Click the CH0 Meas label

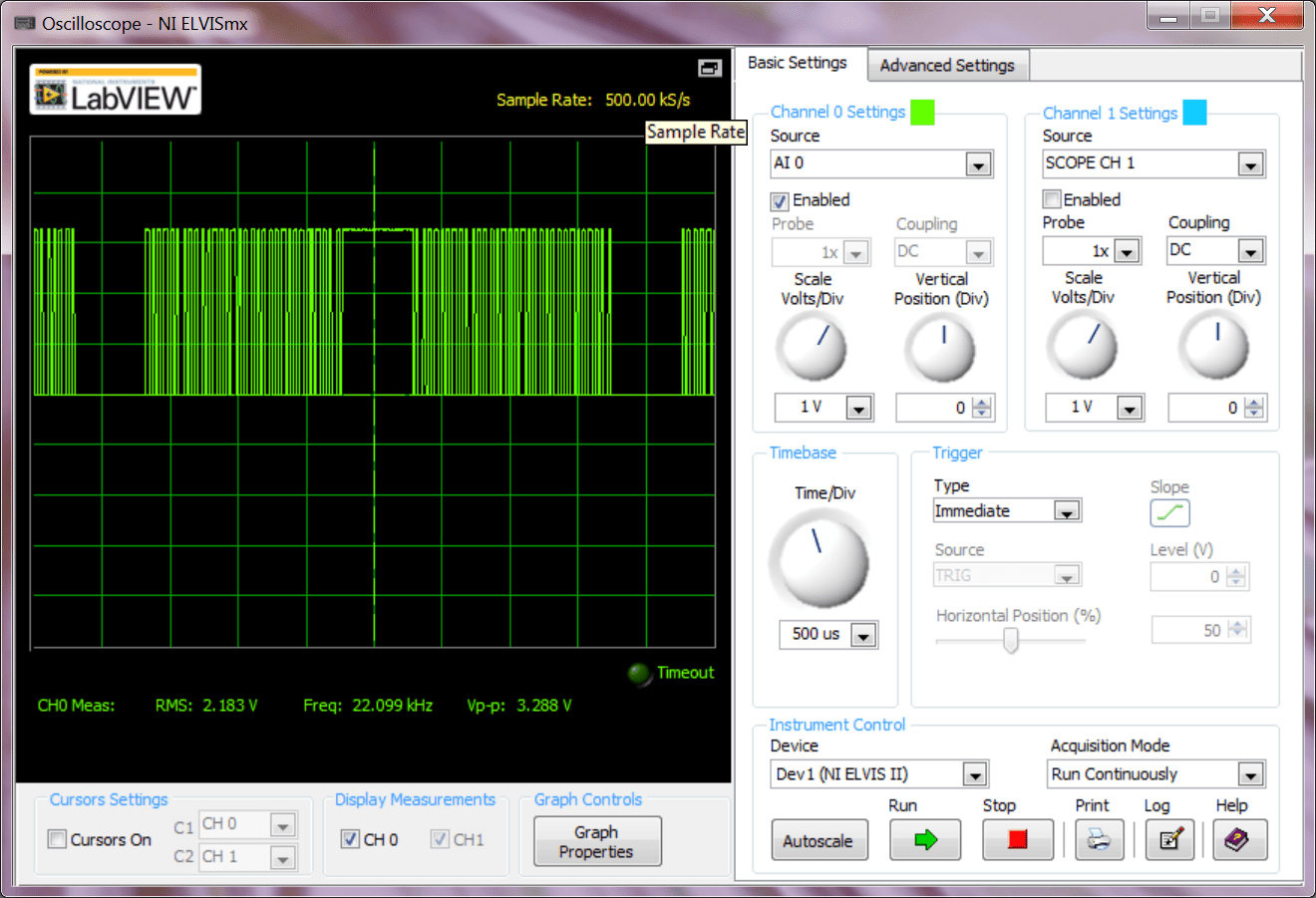[77, 706]
